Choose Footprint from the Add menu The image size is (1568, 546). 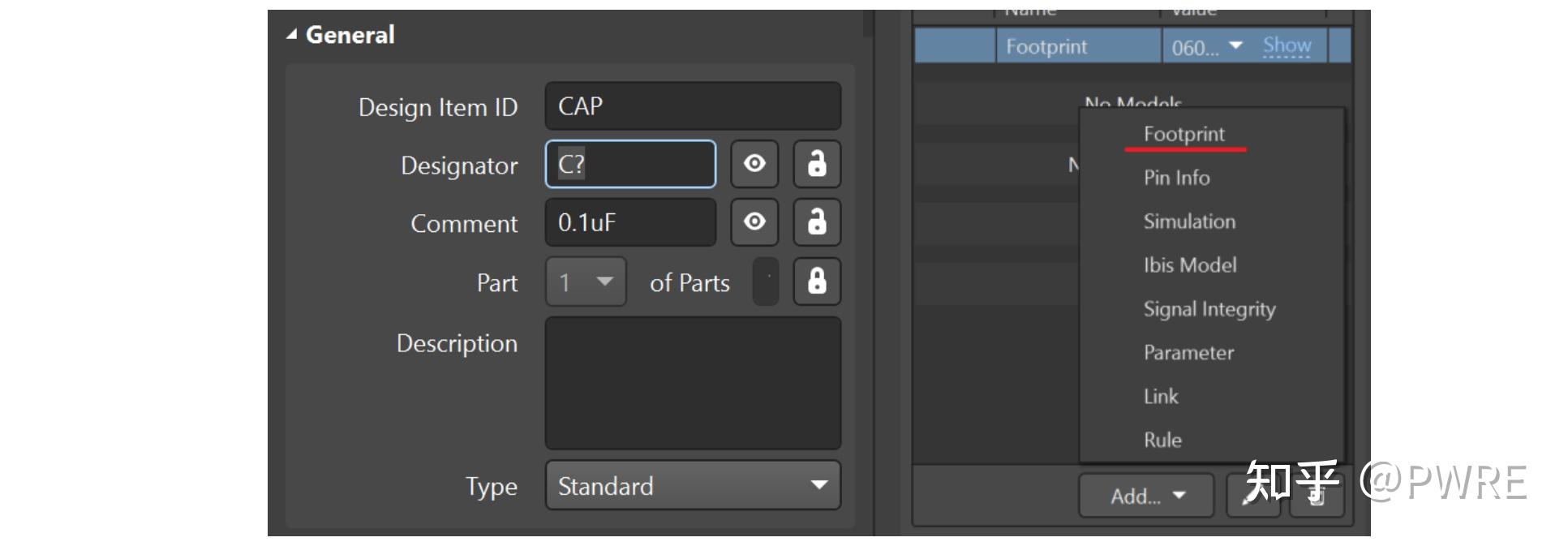coord(1184,134)
